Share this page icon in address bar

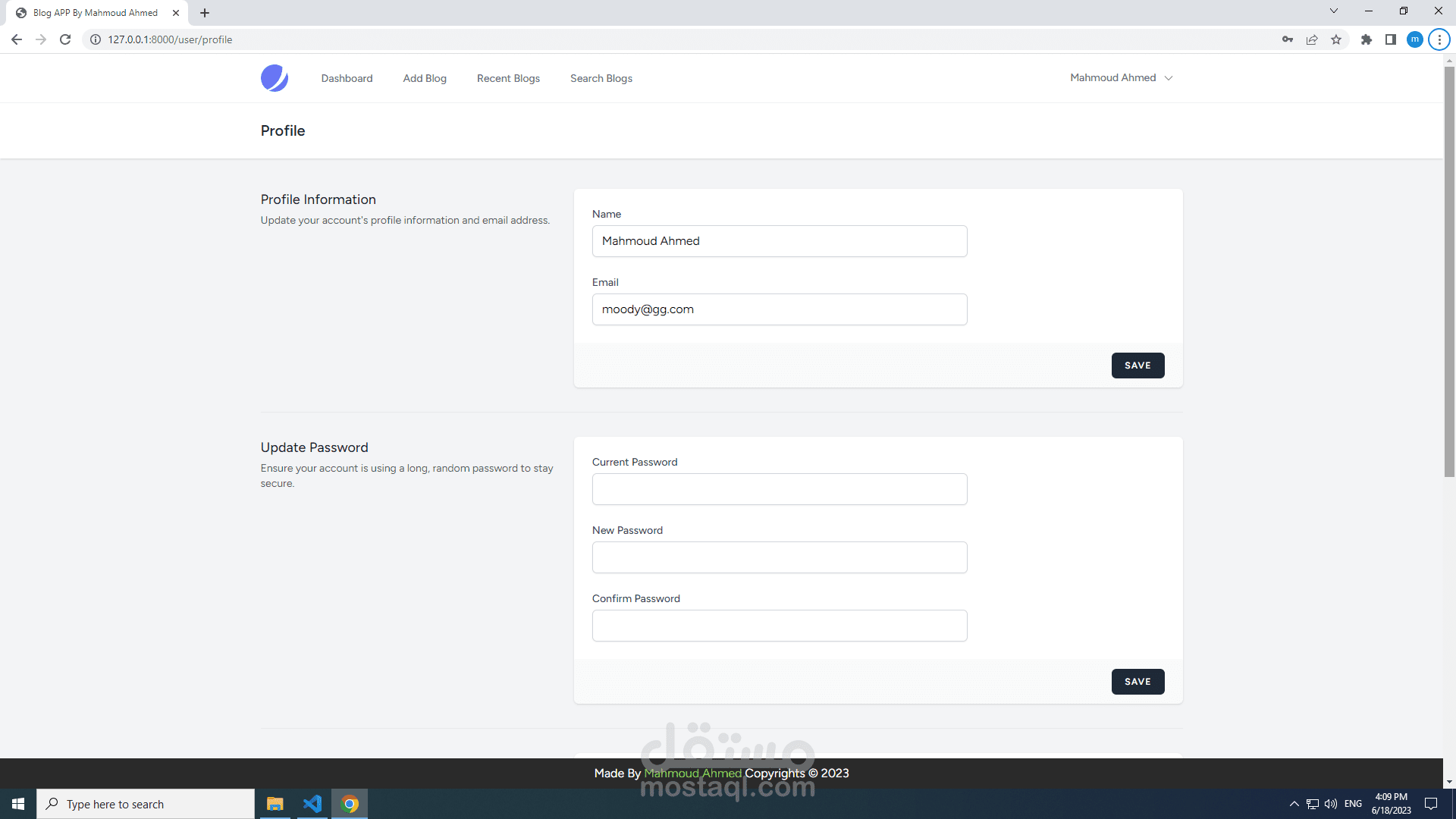coord(1312,39)
